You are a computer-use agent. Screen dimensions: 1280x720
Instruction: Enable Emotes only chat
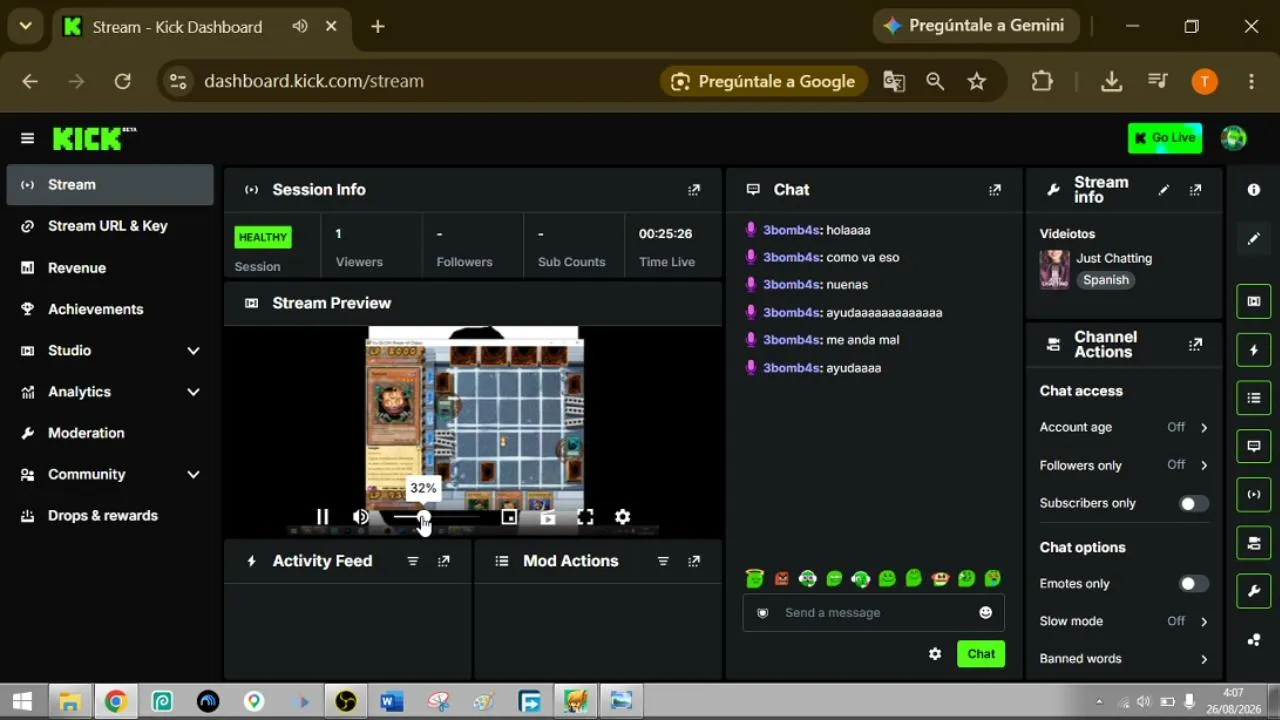[x=1194, y=584]
